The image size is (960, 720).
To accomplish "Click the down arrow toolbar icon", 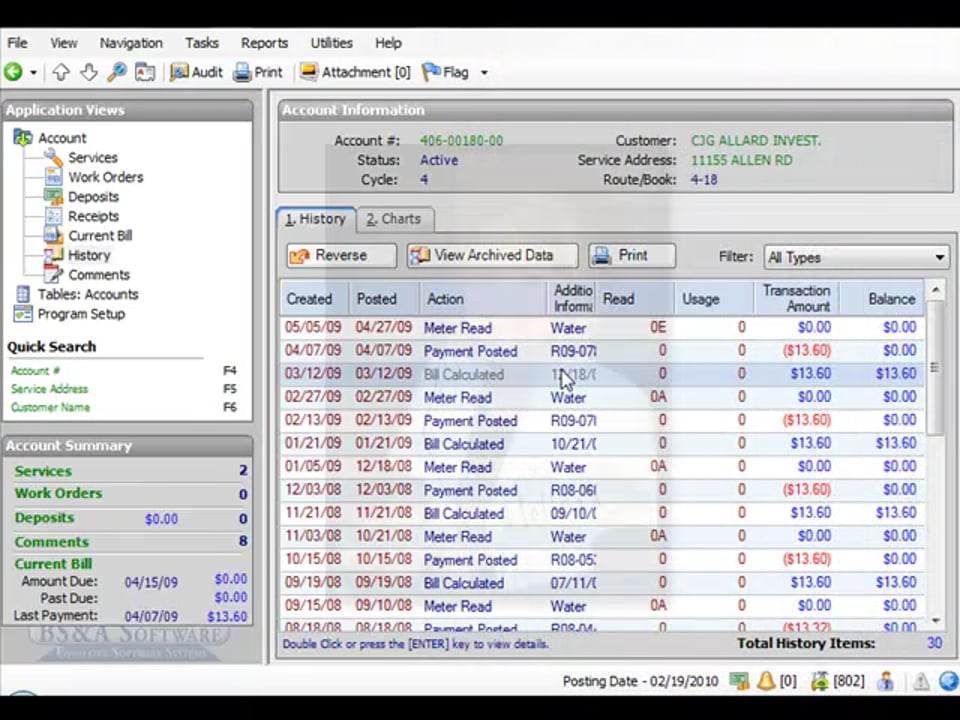I will coord(89,72).
